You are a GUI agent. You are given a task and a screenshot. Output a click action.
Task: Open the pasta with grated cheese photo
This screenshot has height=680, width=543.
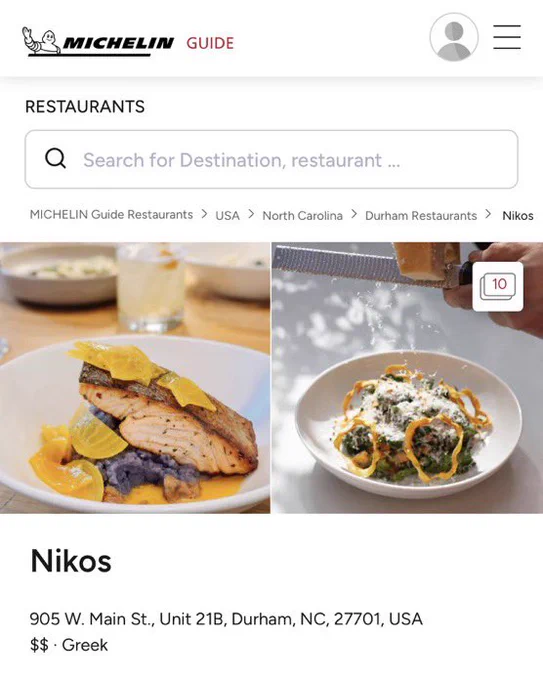(x=407, y=378)
